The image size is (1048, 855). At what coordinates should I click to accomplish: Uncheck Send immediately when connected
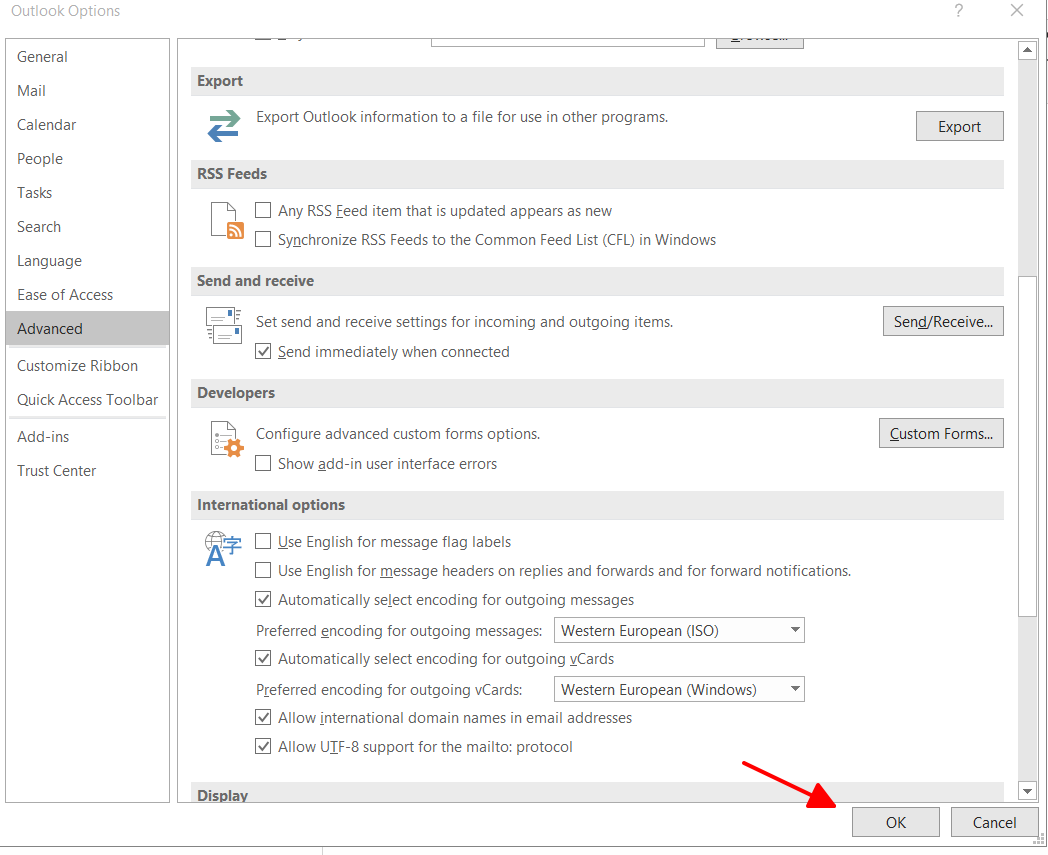263,352
